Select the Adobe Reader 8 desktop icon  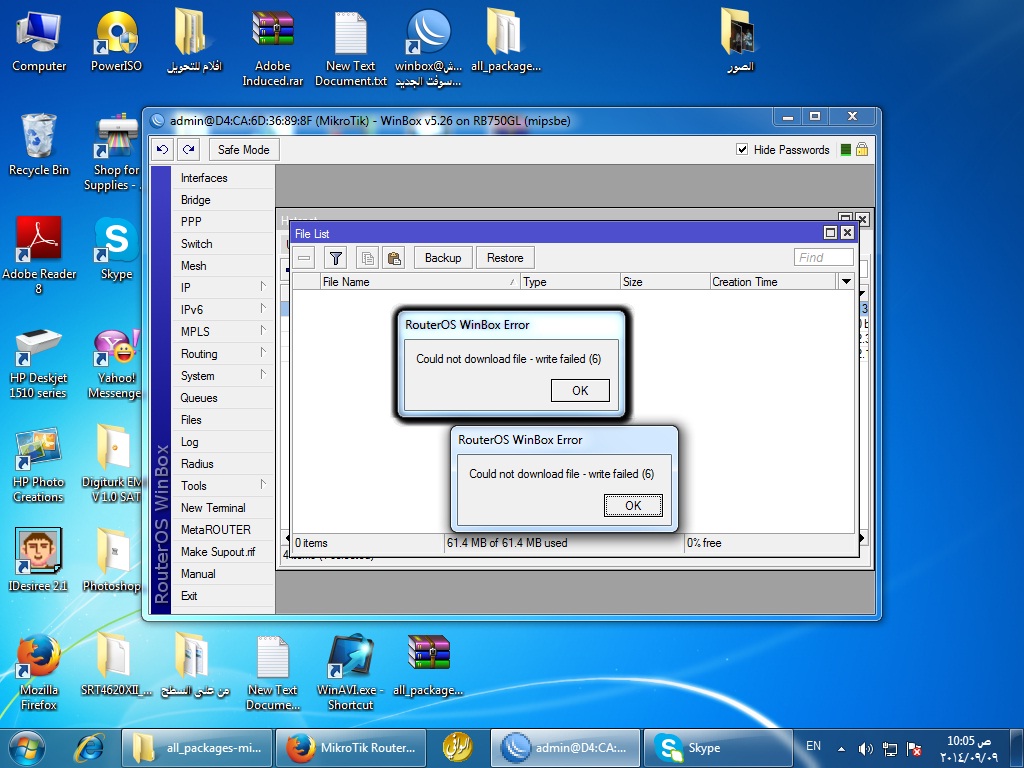pos(39,255)
